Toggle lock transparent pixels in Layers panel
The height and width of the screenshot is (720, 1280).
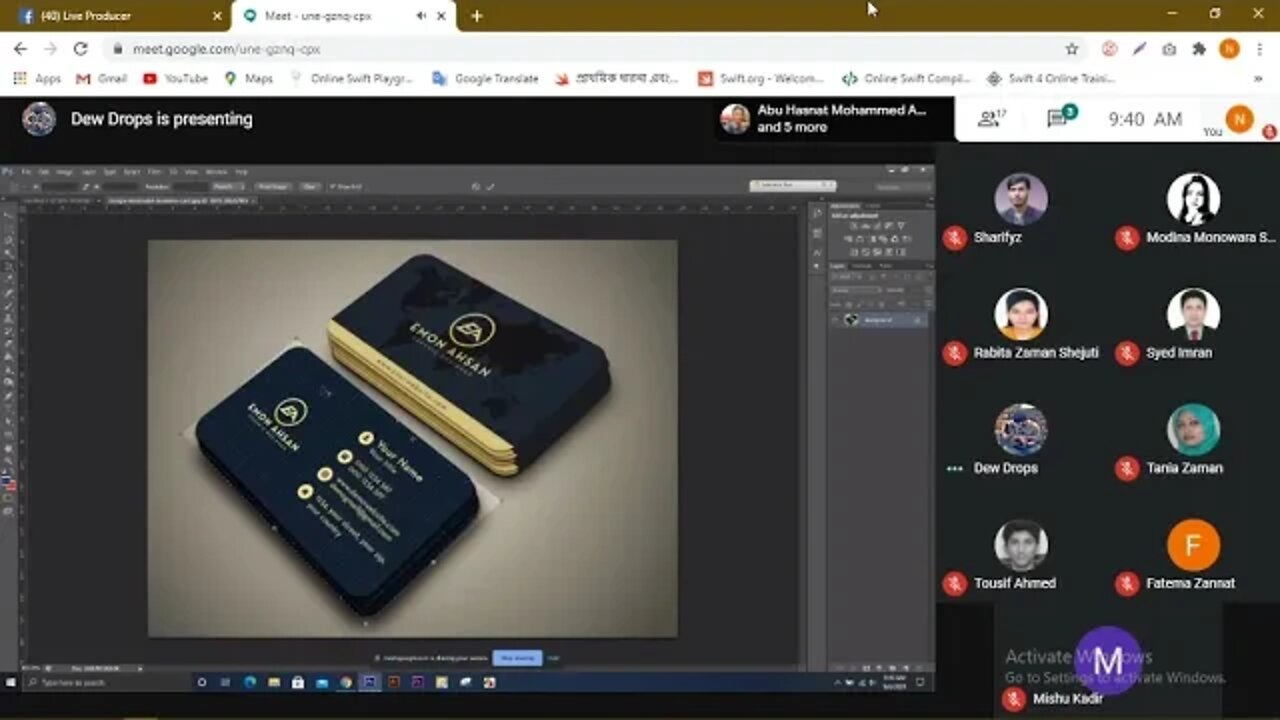[849, 304]
